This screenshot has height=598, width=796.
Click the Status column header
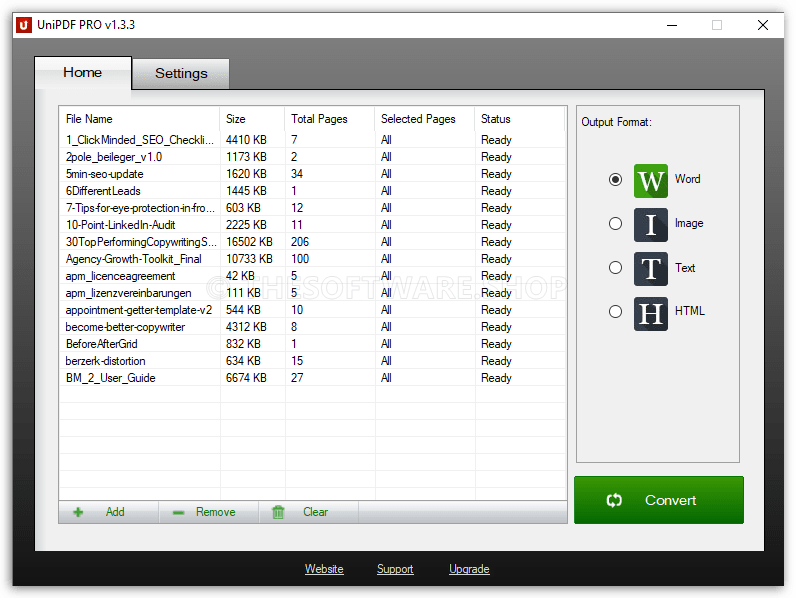click(x=520, y=119)
